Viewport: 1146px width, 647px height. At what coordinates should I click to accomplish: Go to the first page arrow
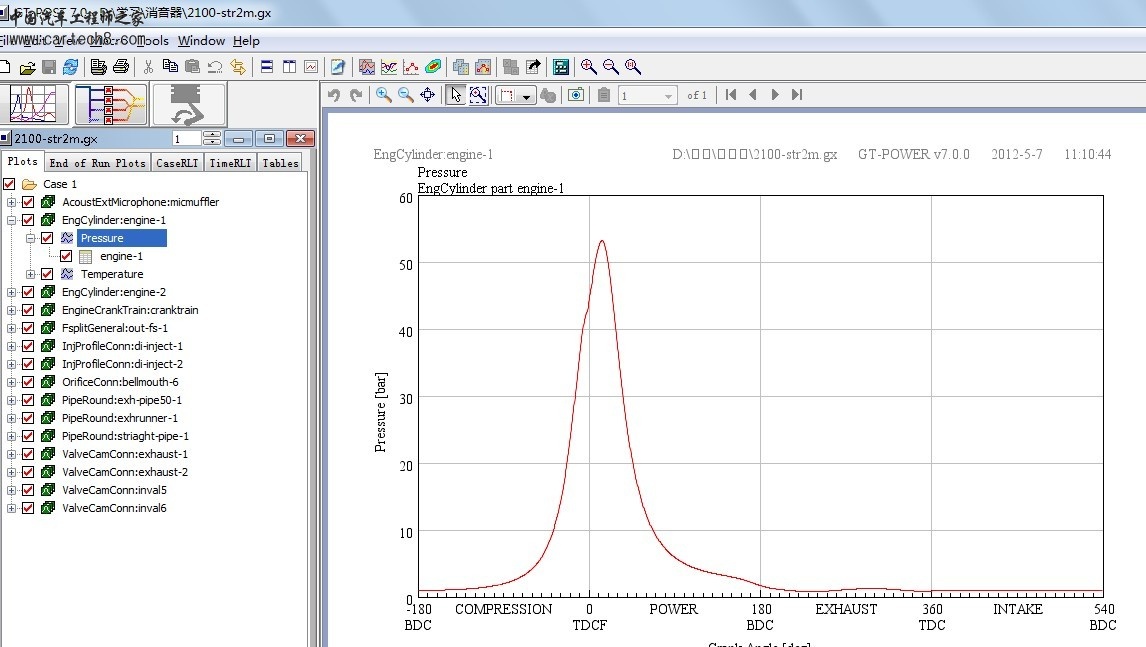pos(731,95)
